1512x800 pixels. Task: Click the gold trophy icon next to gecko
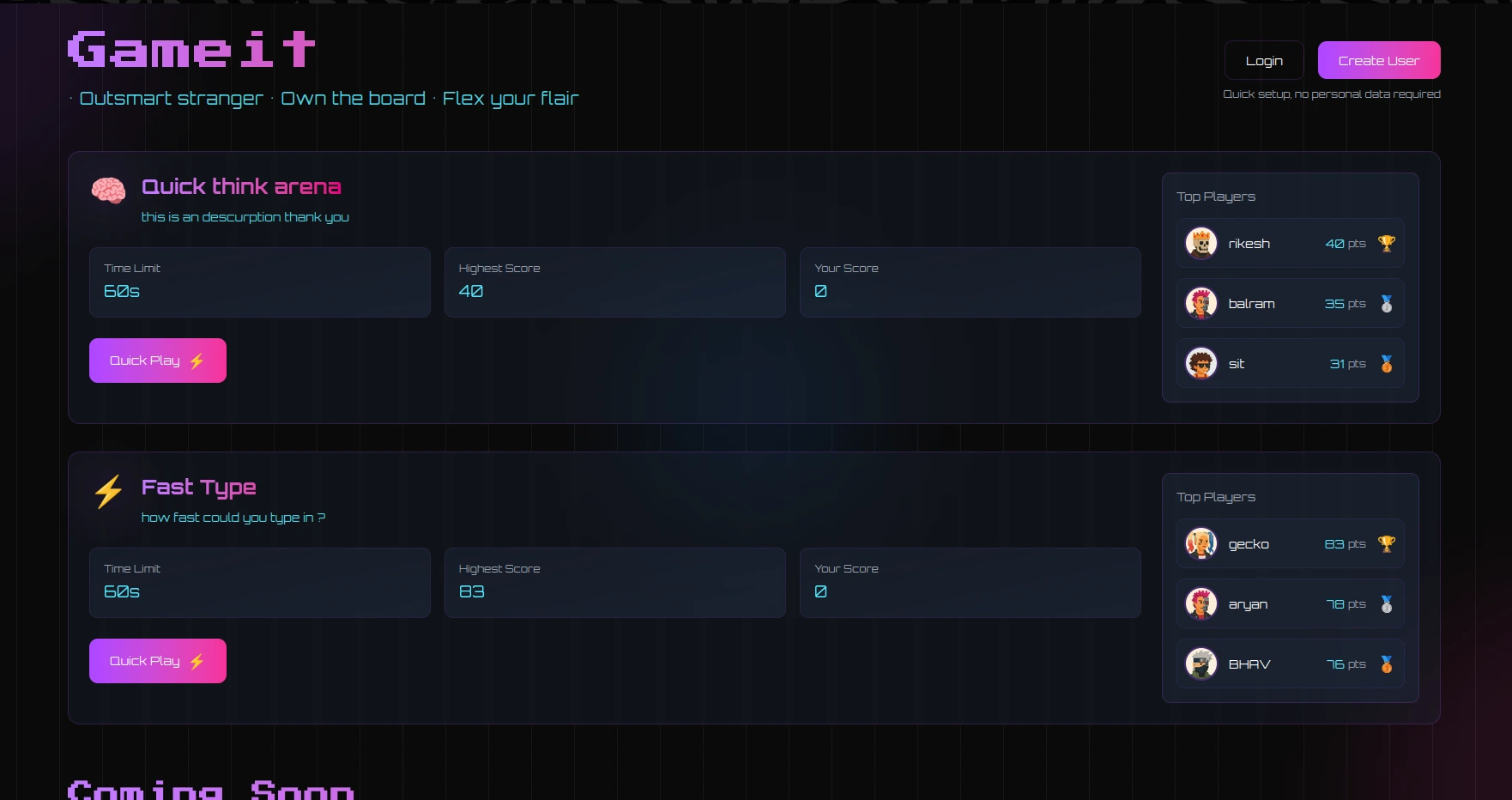coord(1386,544)
